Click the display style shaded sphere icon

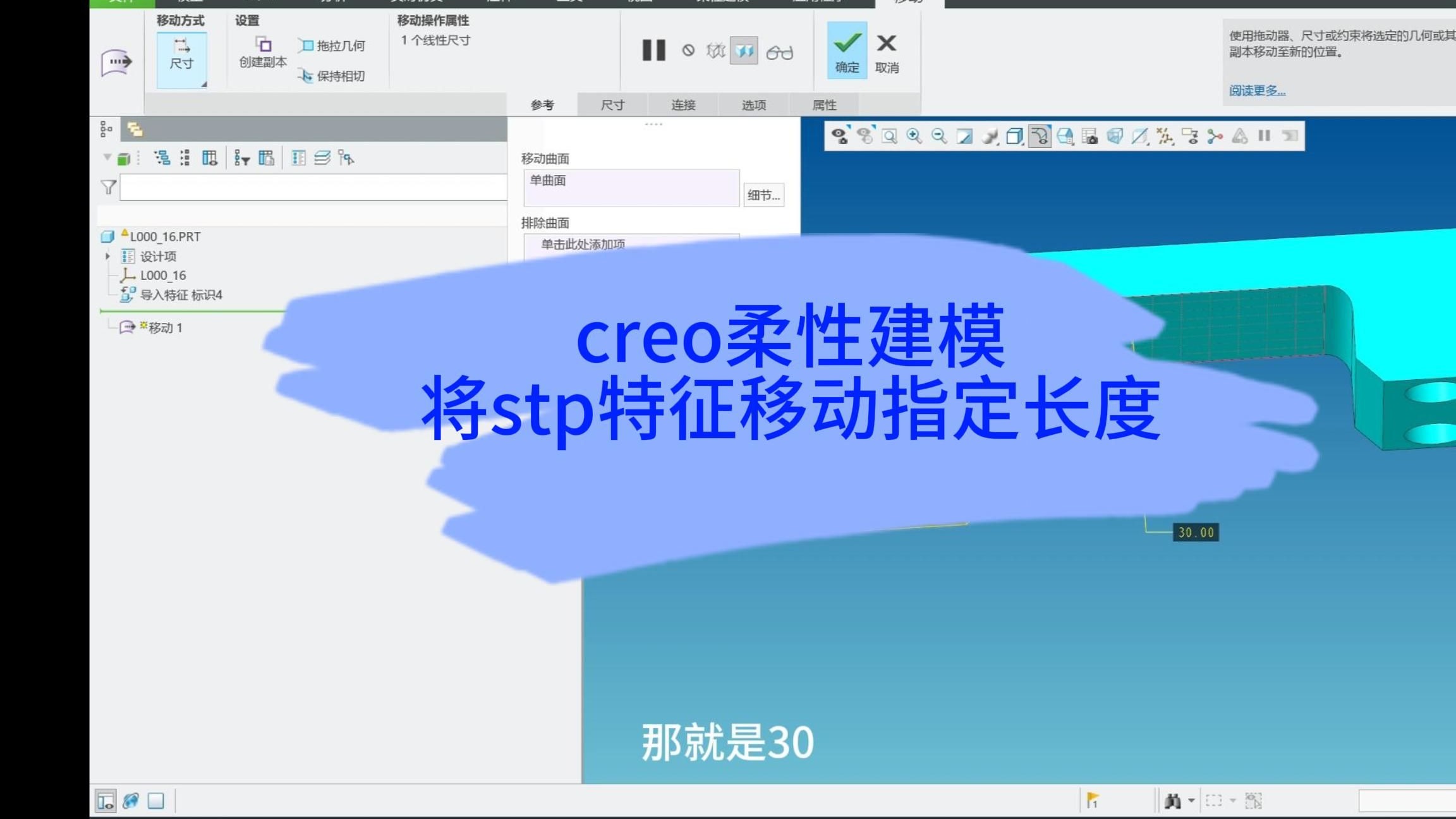989,135
